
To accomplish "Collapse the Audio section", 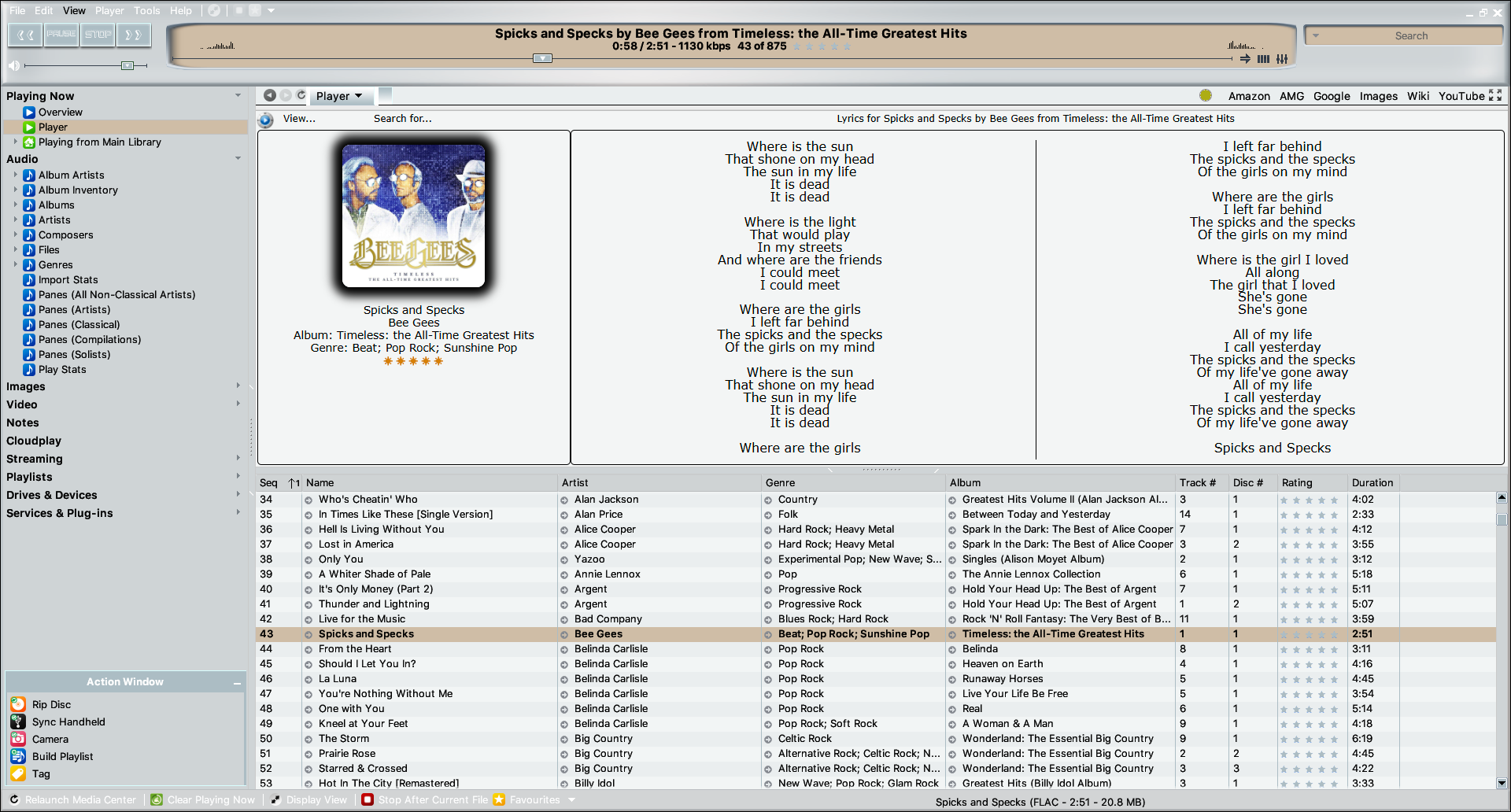I will click(238, 158).
